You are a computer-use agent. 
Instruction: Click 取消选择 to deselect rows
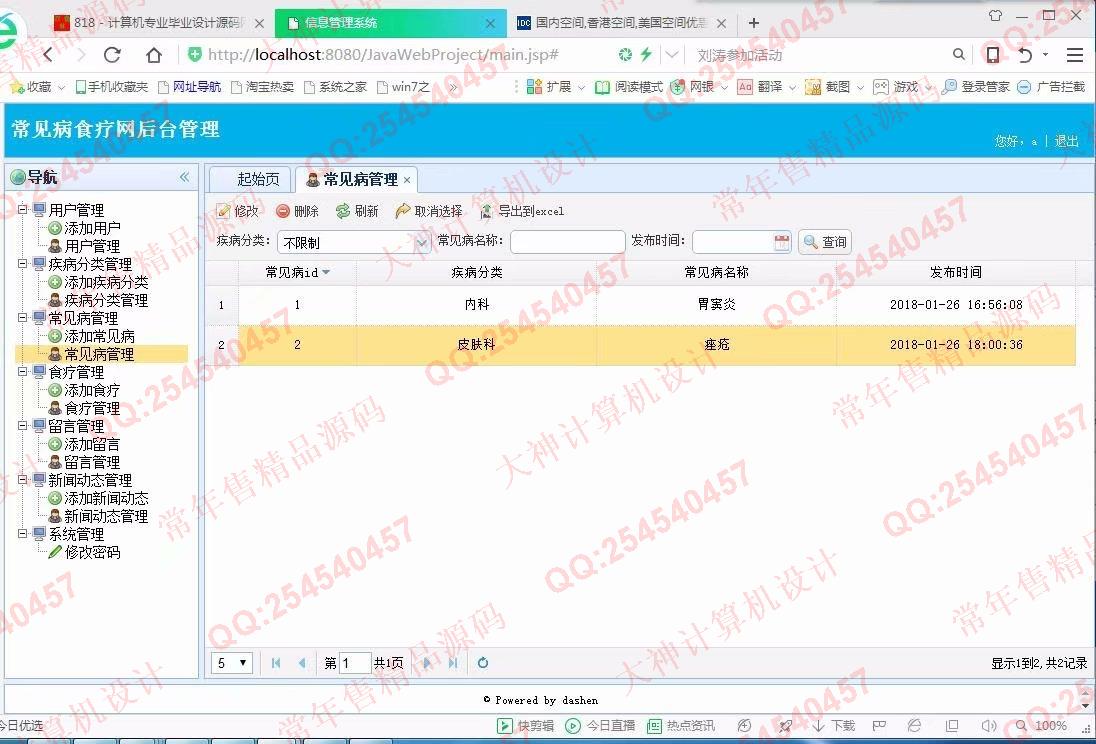pos(429,211)
